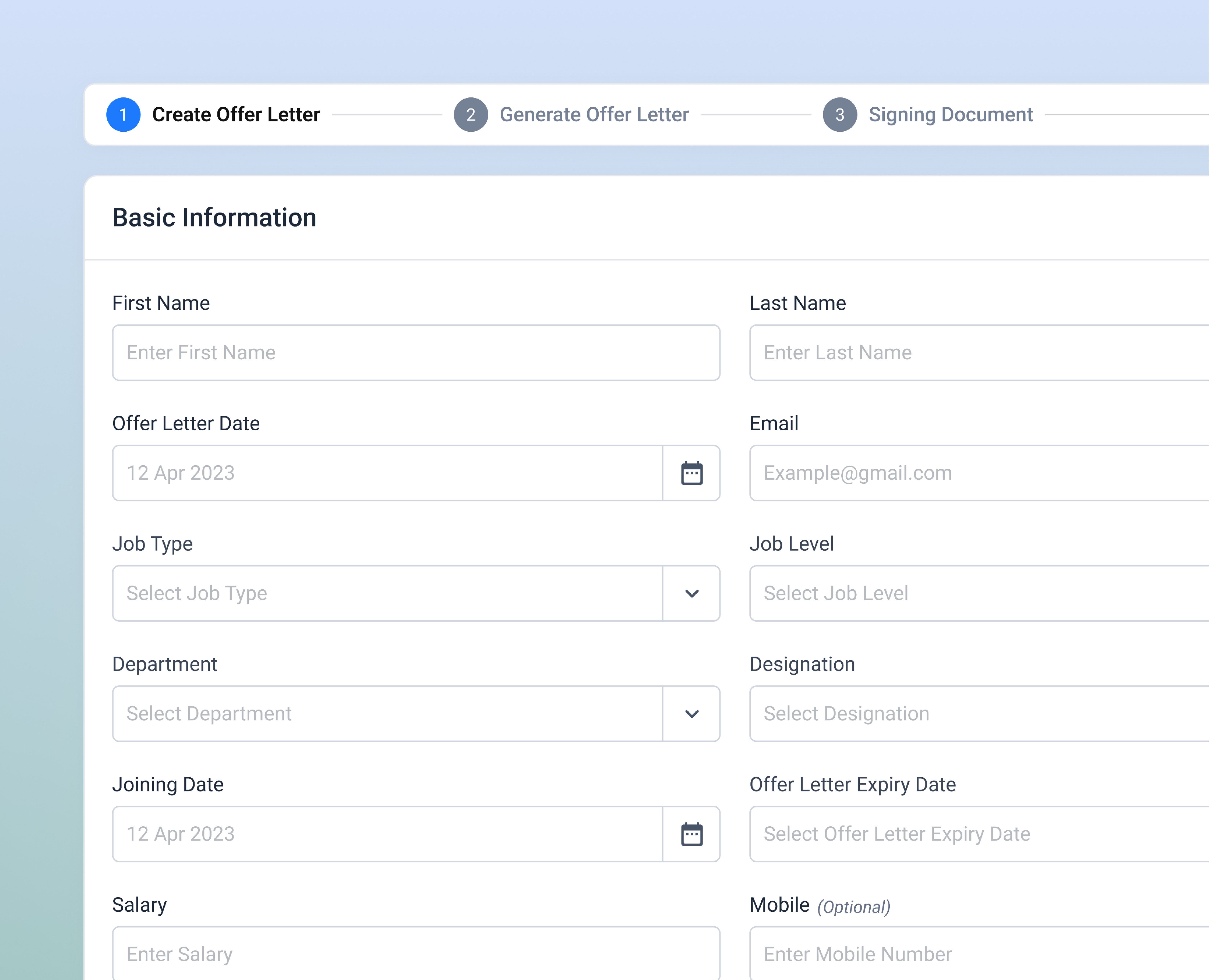Open the Offer Letter Date calendar picker
Viewport: 1209px width, 980px height.
(x=691, y=473)
